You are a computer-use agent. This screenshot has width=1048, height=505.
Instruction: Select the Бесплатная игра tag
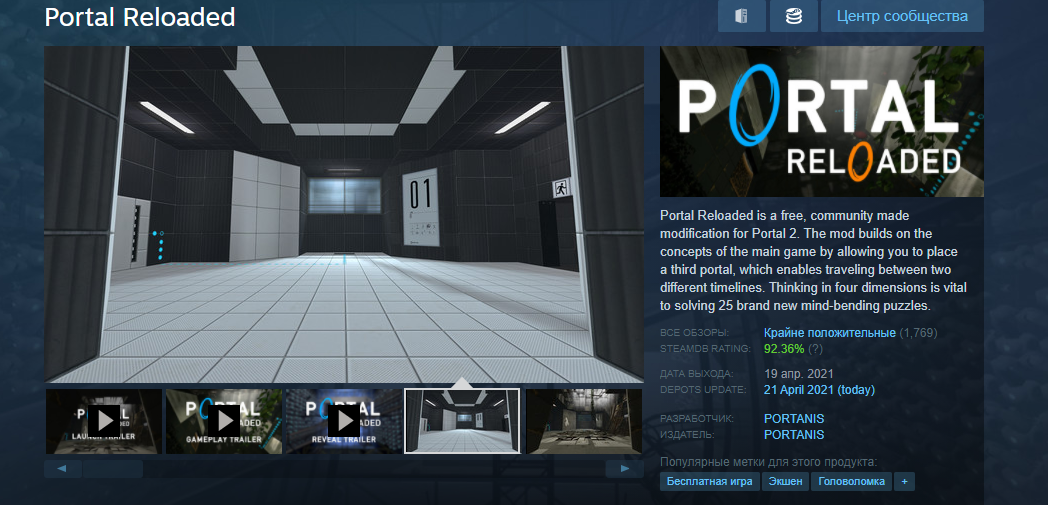click(710, 482)
